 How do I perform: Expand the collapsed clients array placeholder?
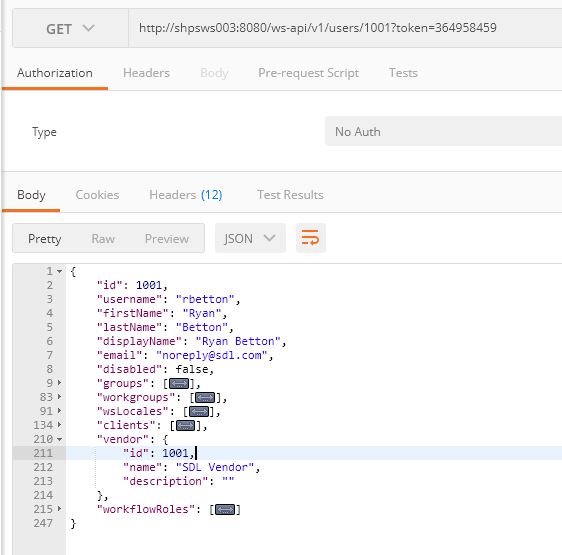(186, 425)
